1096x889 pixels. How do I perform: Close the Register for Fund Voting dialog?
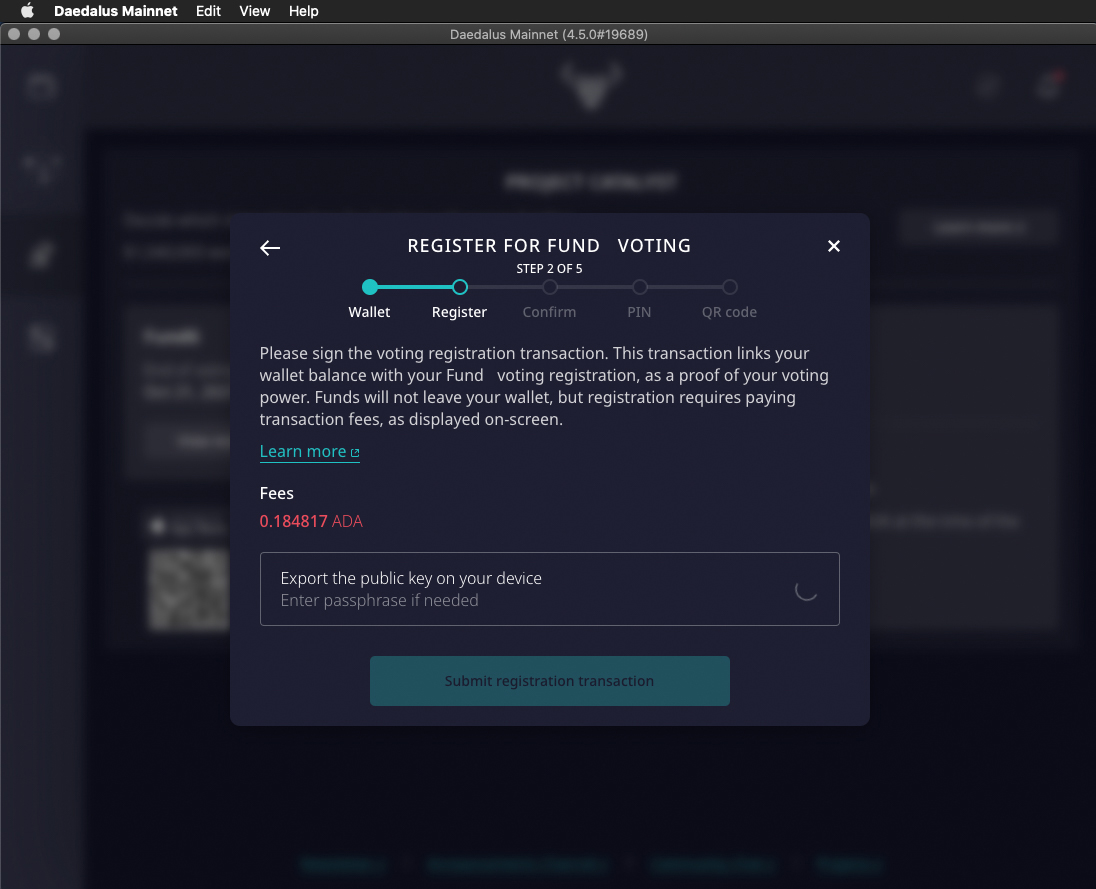point(834,246)
